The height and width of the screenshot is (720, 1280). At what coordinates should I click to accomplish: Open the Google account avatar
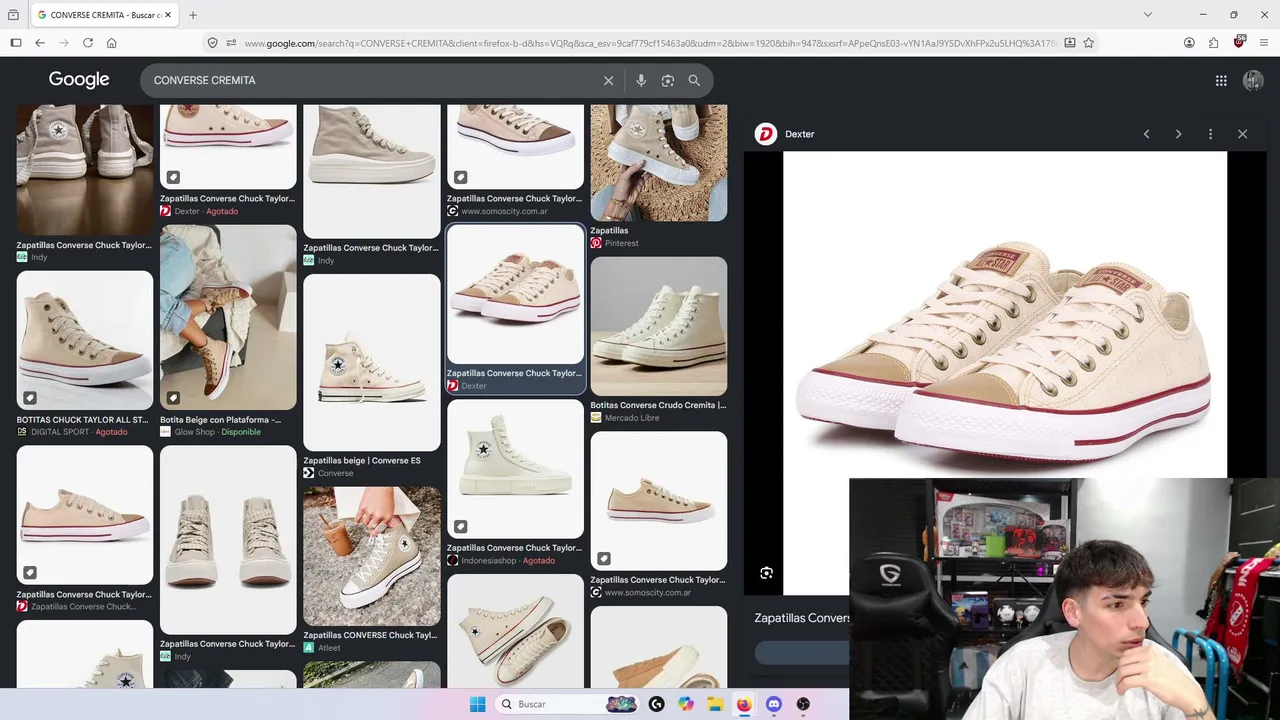tap(1253, 81)
